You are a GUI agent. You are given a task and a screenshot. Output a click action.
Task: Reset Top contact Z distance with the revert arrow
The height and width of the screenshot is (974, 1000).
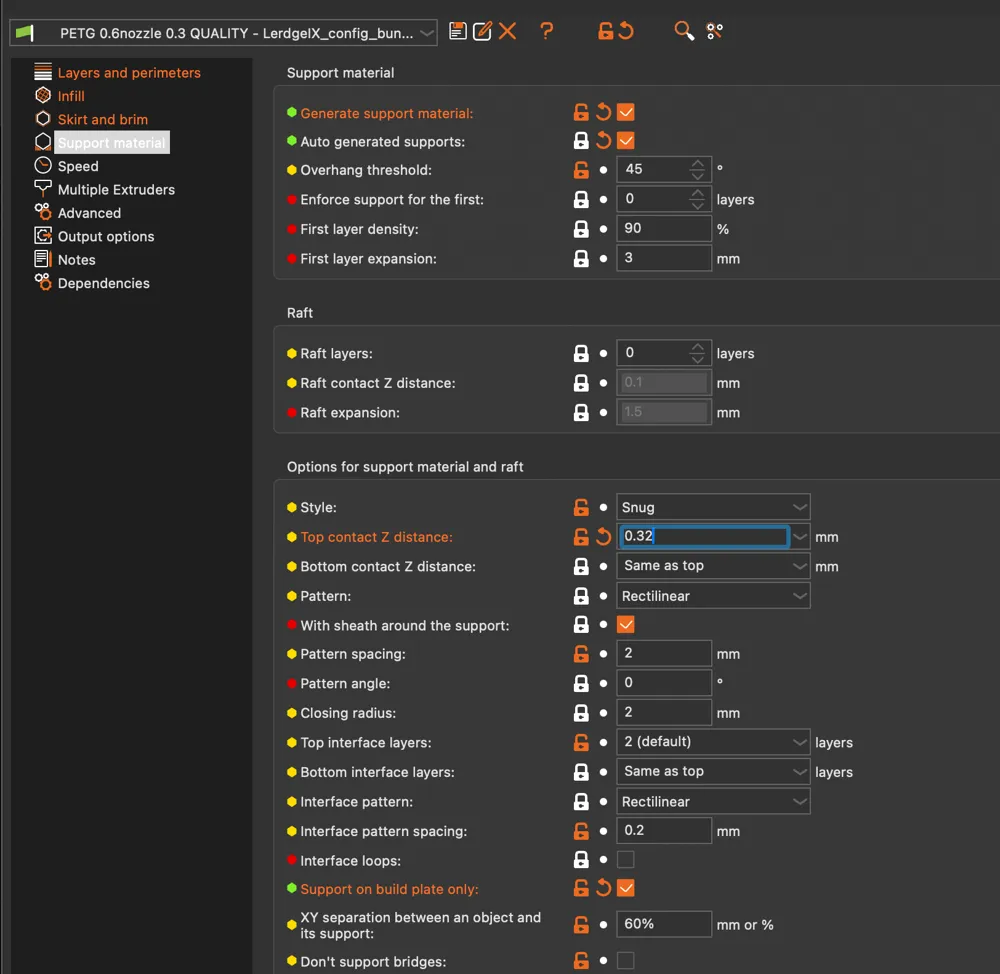603,537
